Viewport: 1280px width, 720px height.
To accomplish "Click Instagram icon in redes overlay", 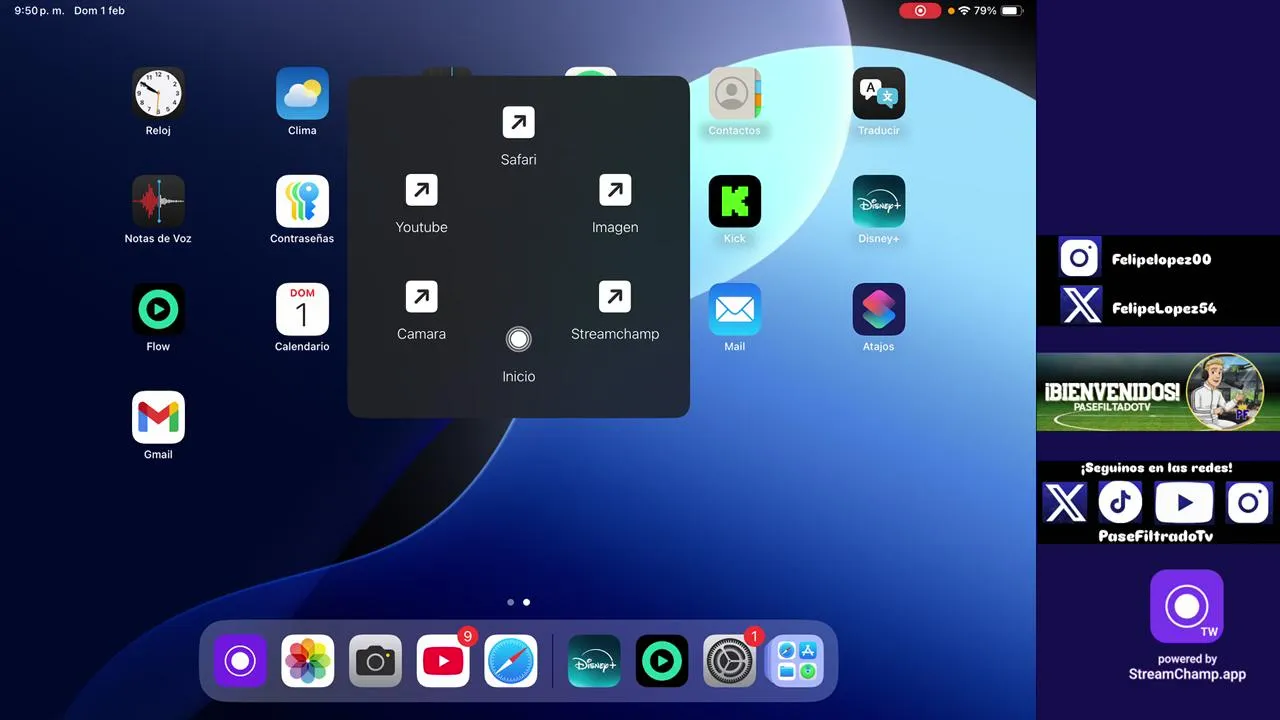I will coord(1248,503).
